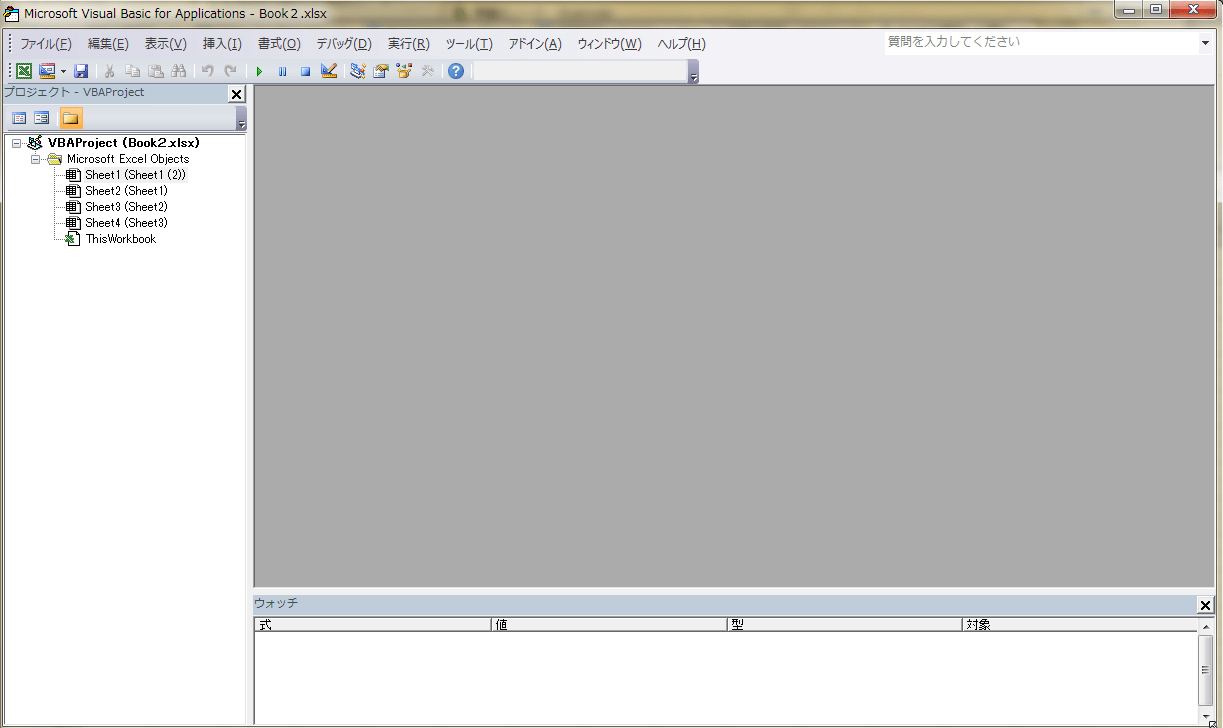Open the 表示(V) menu
The image size is (1223, 728).
pyautogui.click(x=166, y=44)
